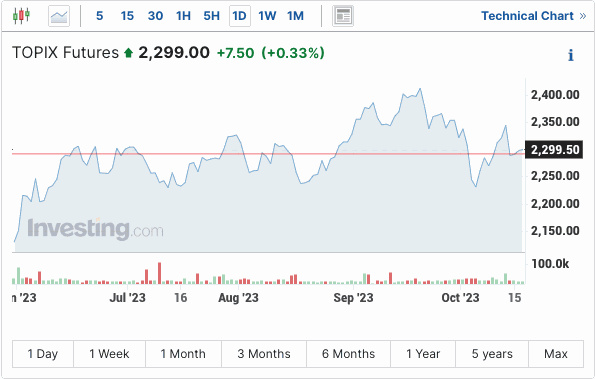Click the 100.0k volume axis label
This screenshot has width=595, height=379.
(x=550, y=264)
